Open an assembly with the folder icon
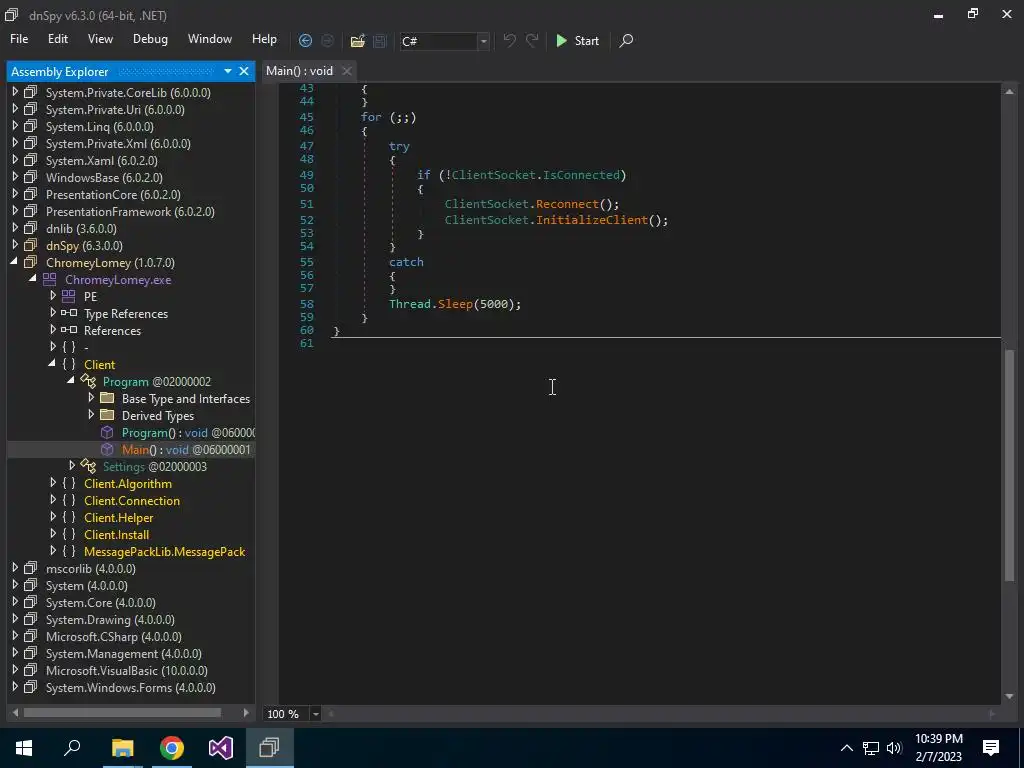Screen dimensions: 1024x768 pyautogui.click(x=357, y=40)
